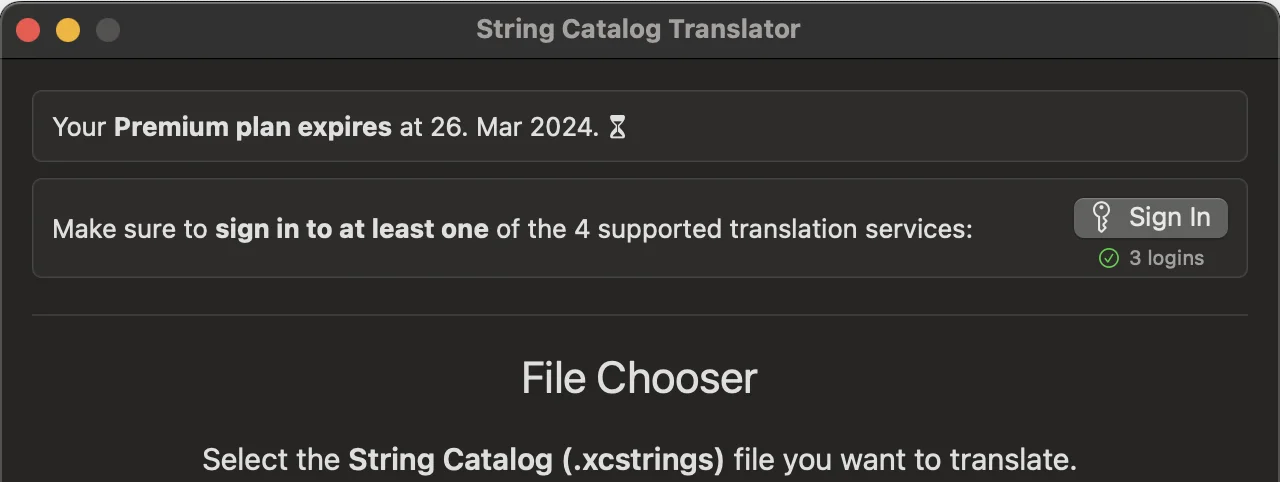Close the String Catalog Translator window
1280x482 pixels.
pyautogui.click(x=28, y=30)
